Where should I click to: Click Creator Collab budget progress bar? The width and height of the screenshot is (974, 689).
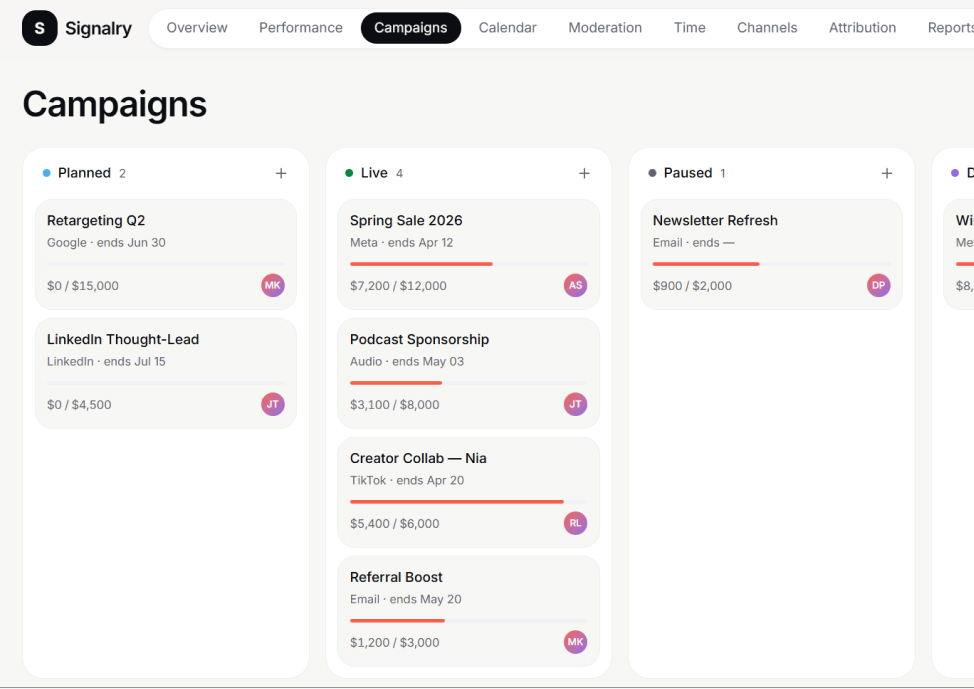coord(468,501)
